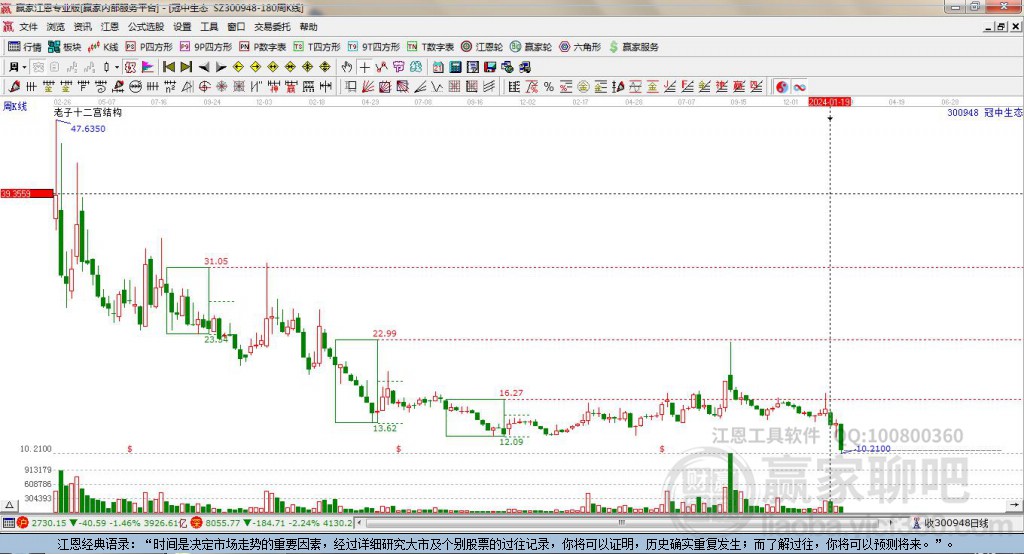This screenshot has height=554, width=1024.
Task: Click the highlighted 2024-01-19 date marker
Action: [x=829, y=102]
